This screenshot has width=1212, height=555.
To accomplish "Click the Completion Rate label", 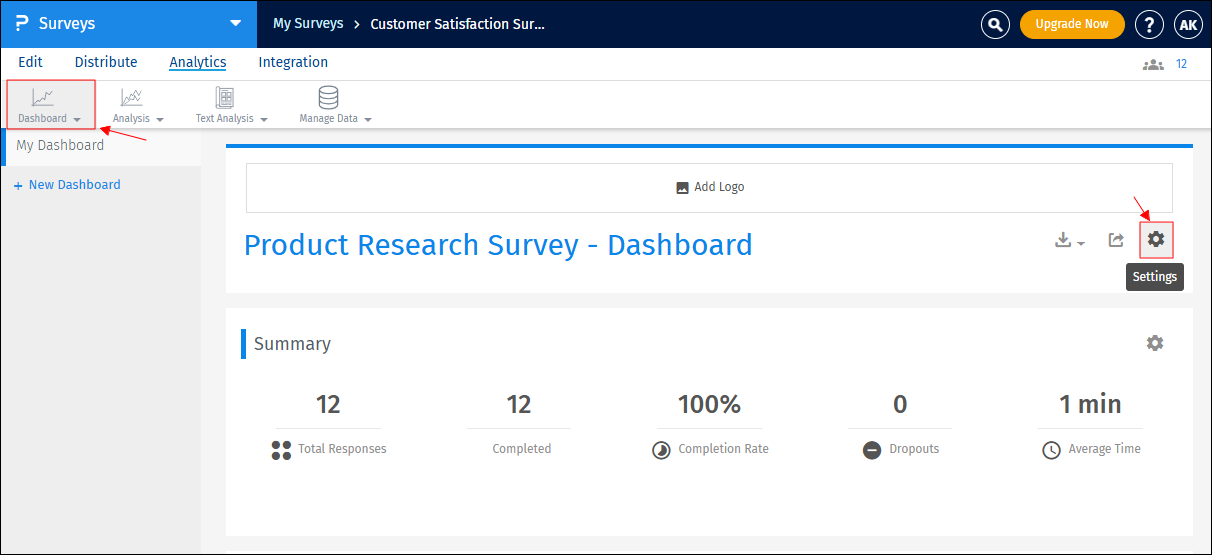I will coord(723,449).
